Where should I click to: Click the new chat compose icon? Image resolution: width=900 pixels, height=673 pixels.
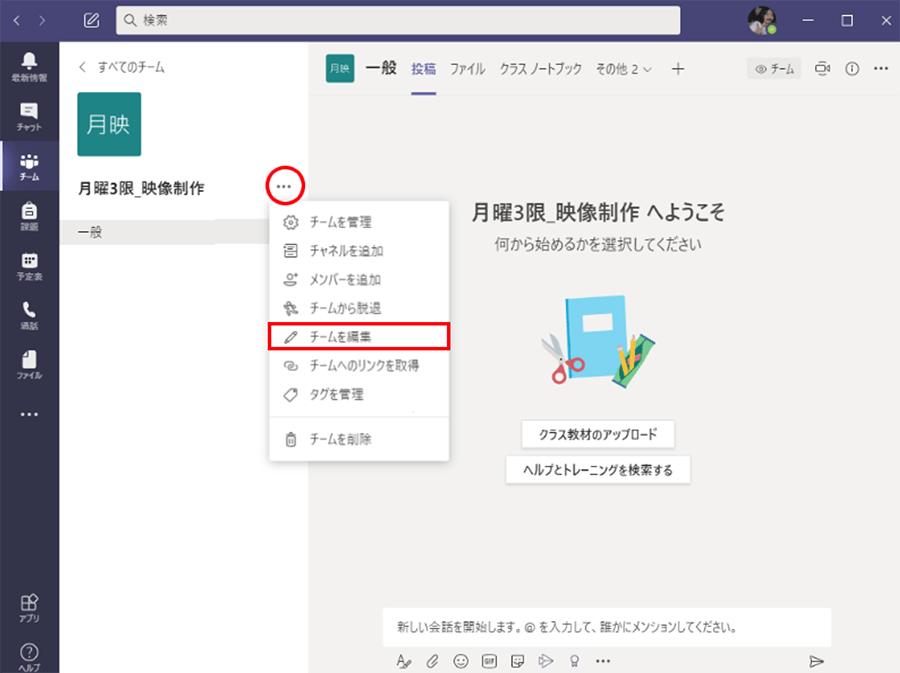pos(92,20)
